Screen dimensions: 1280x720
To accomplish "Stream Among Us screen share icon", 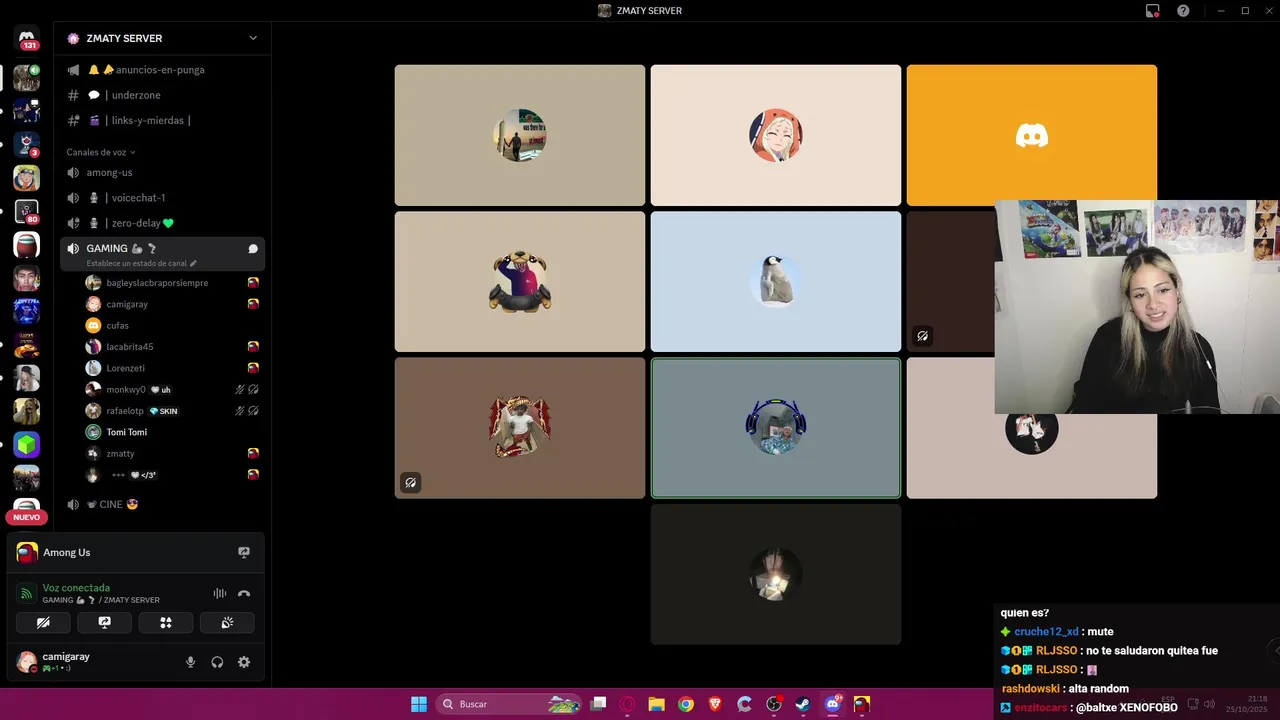I will click(244, 552).
